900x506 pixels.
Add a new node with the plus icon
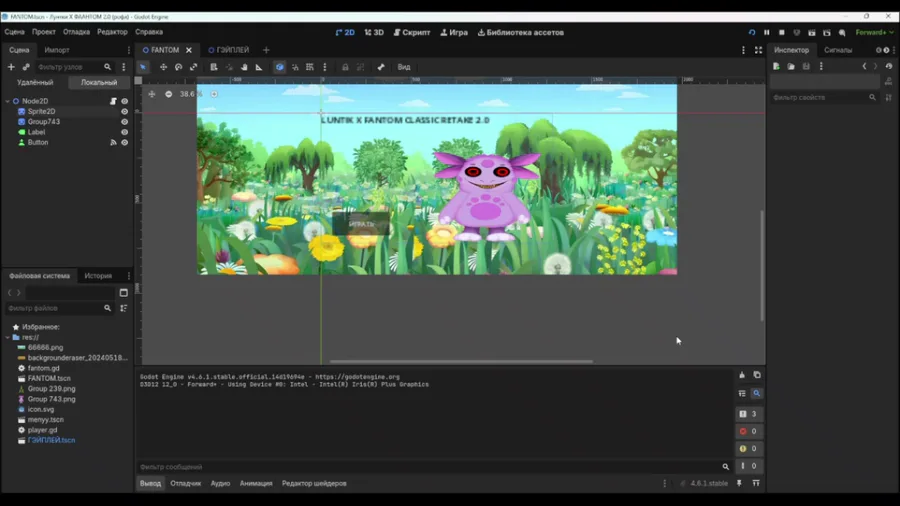11,67
